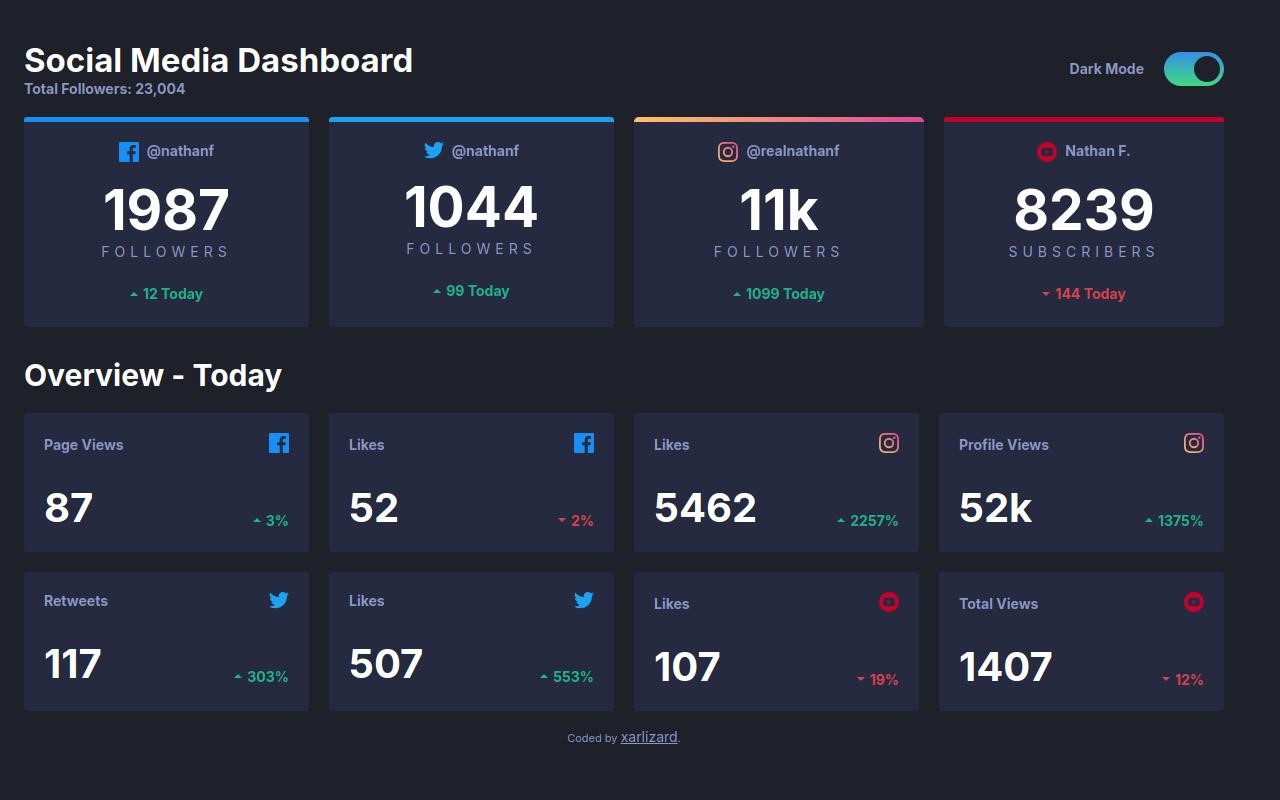
Task: Toggle the Dark Mode switch
Action: (x=1193, y=69)
